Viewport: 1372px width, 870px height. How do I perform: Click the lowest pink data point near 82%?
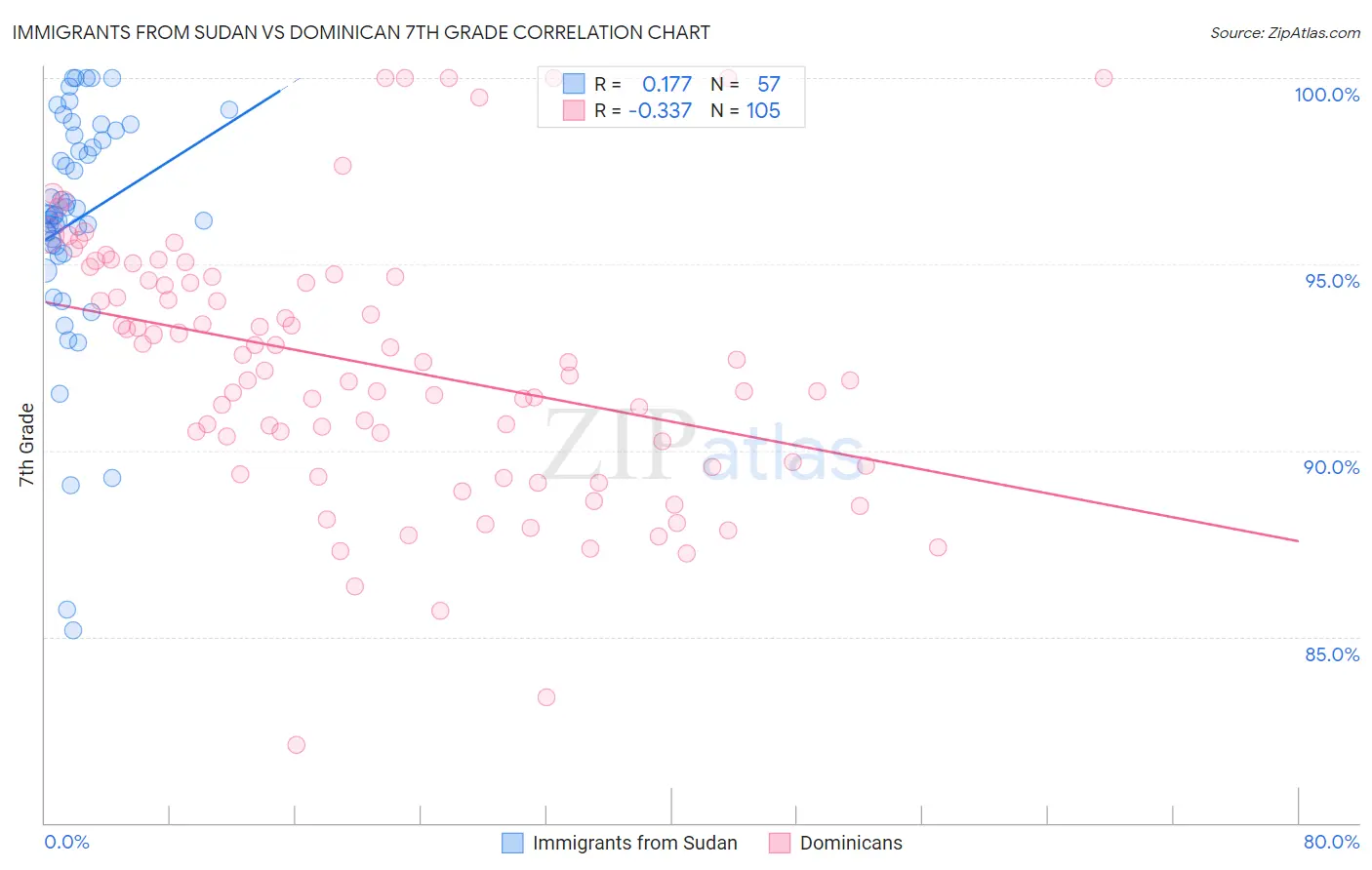pyautogui.click(x=297, y=744)
